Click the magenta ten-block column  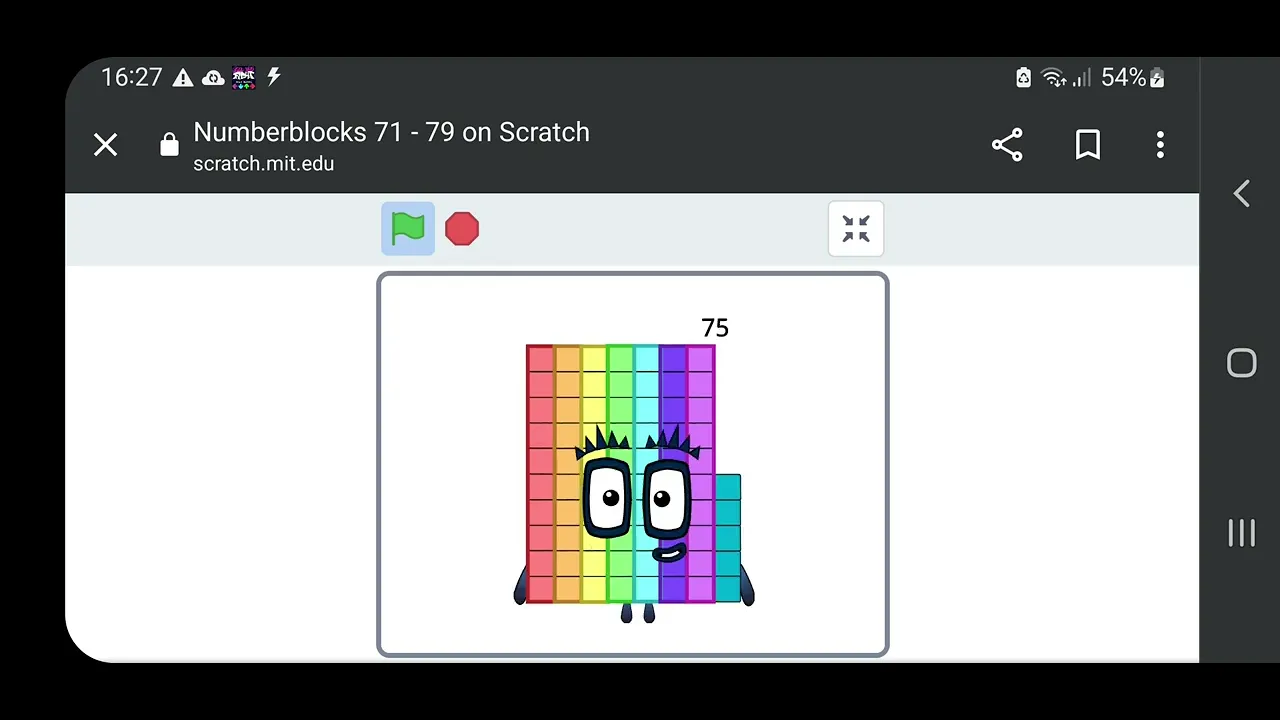point(701,474)
